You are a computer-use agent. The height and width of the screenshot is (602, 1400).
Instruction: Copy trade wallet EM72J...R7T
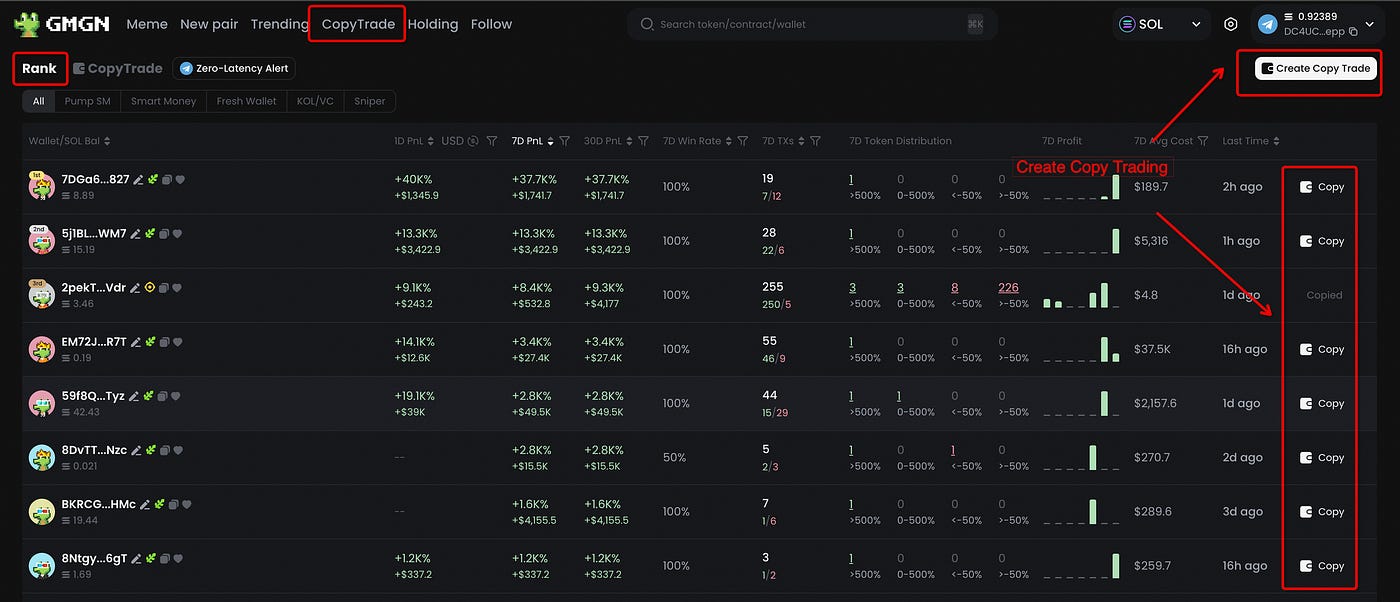click(1322, 349)
